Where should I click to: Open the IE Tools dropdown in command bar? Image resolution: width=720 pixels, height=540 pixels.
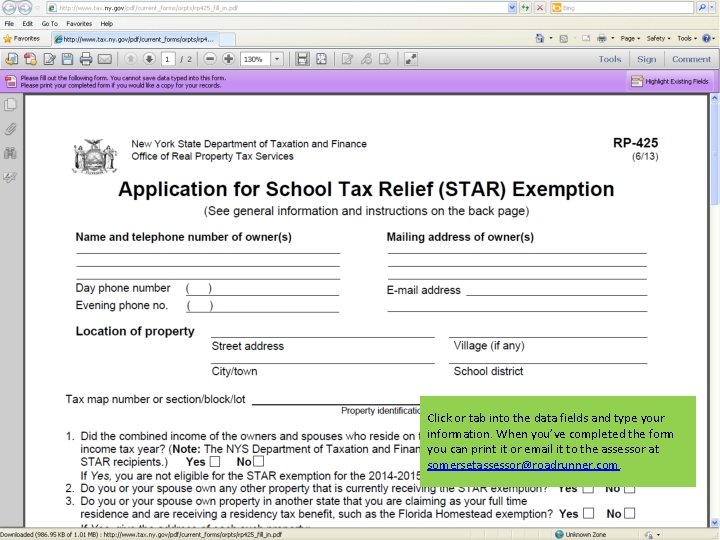coord(687,39)
